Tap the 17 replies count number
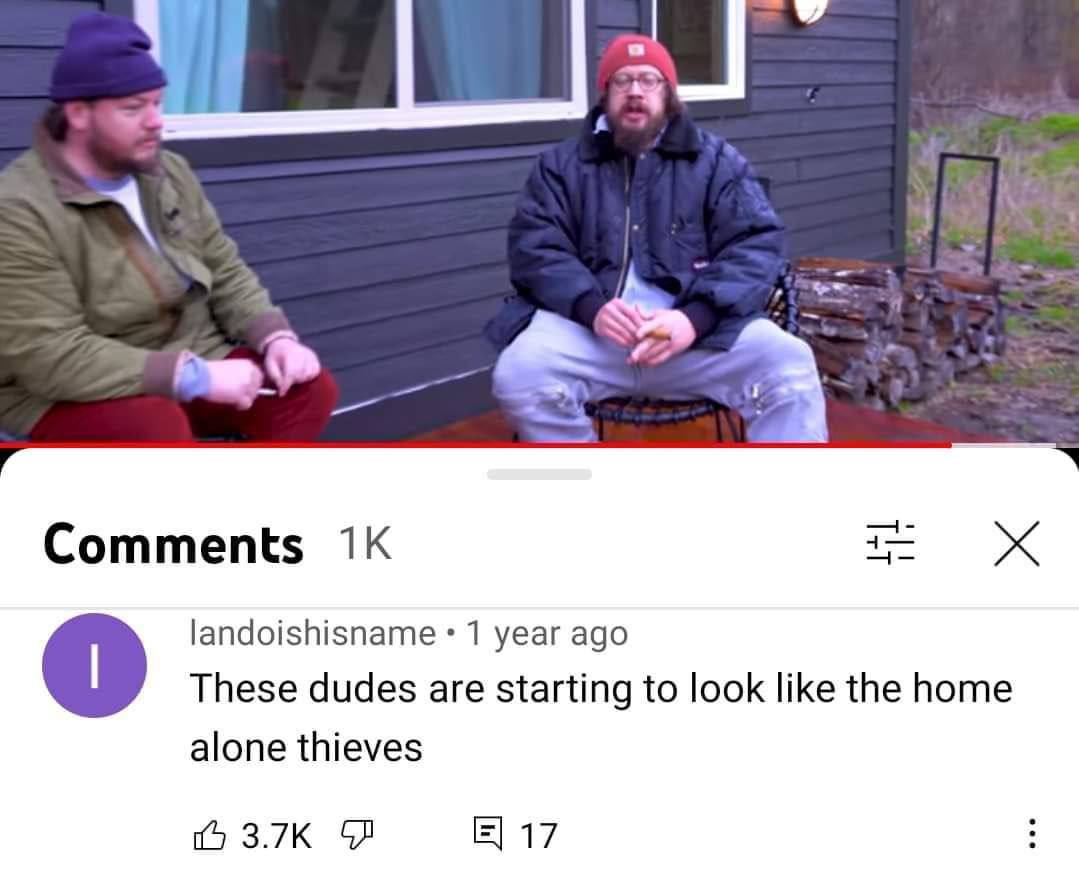This screenshot has height=883, width=1079. pos(538,836)
